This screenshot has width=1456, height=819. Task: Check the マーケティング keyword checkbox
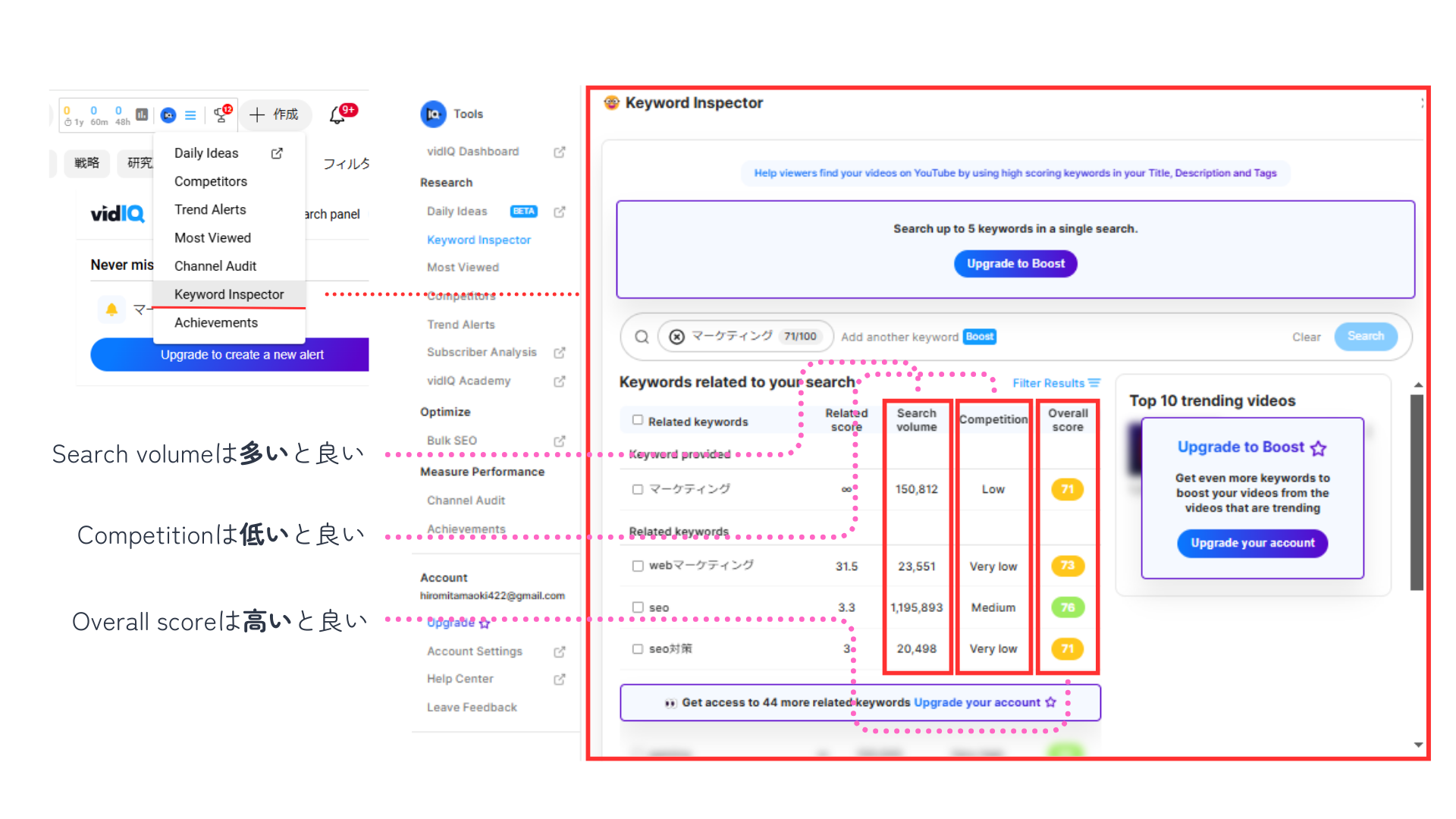click(638, 489)
